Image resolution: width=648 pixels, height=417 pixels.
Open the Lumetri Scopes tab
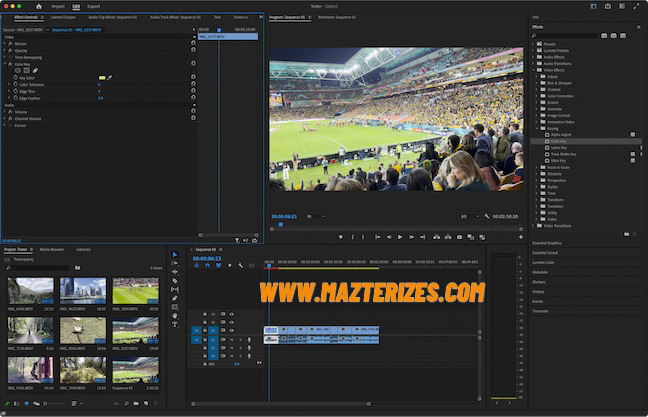coord(63,17)
